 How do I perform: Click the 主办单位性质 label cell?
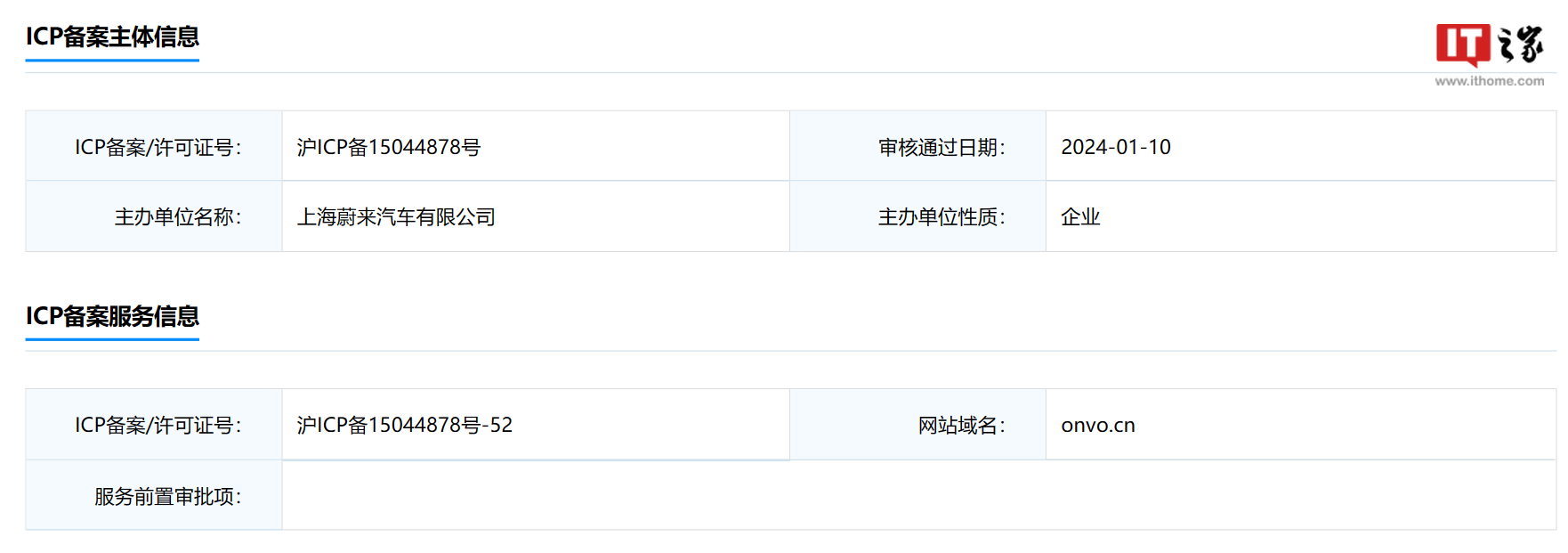[942, 217]
